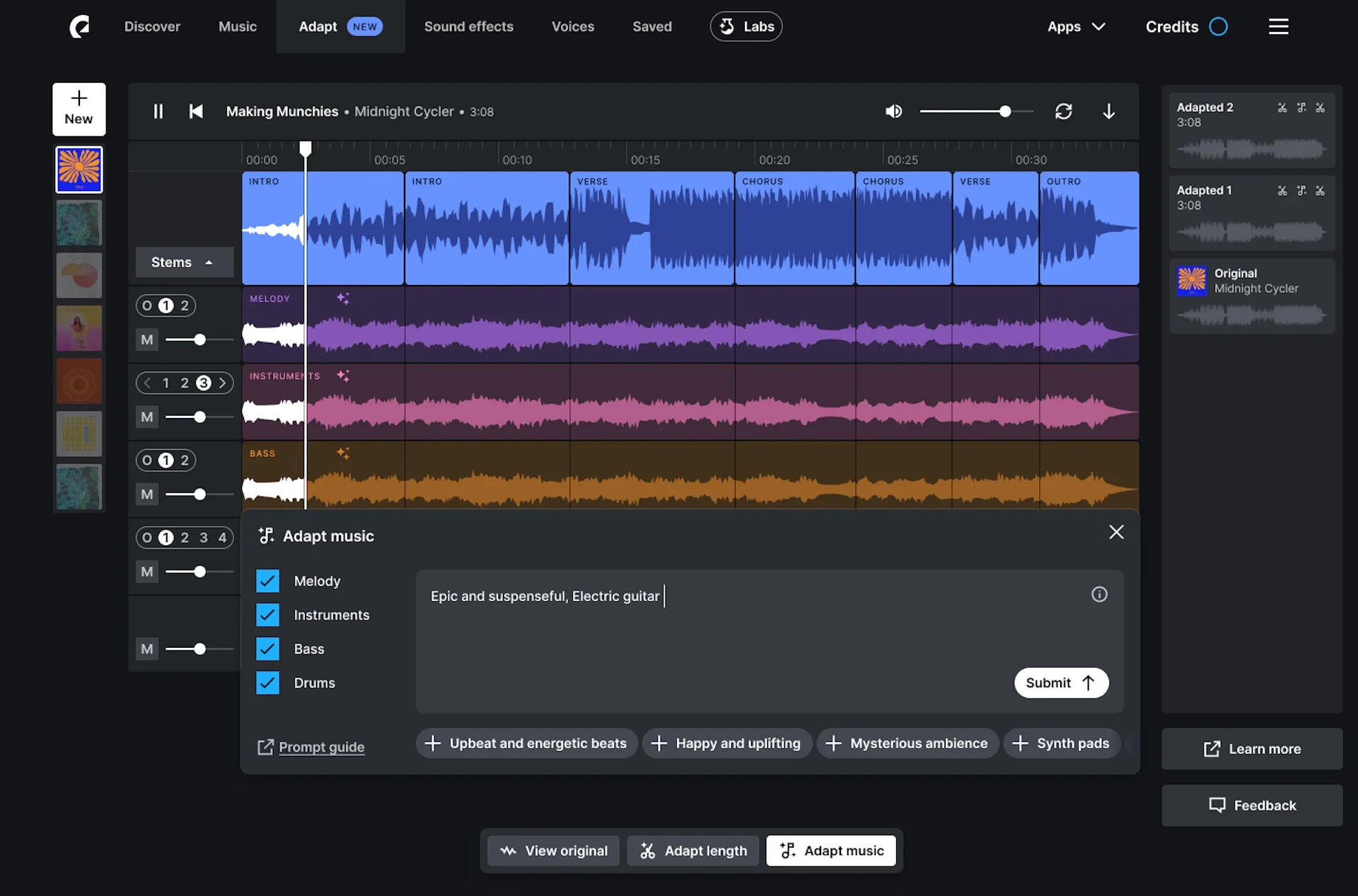Open the Prompt guide link
This screenshot has width=1358, height=896.
pyautogui.click(x=320, y=747)
